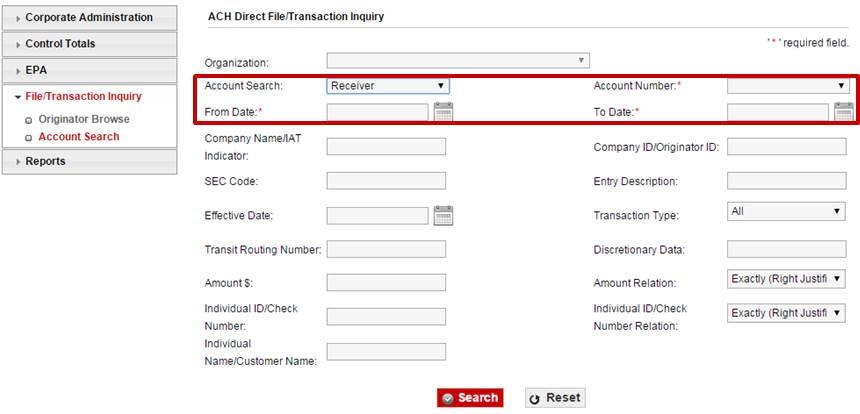This screenshot has width=860, height=414.
Task: Click the red Search button
Action: pos(470,398)
